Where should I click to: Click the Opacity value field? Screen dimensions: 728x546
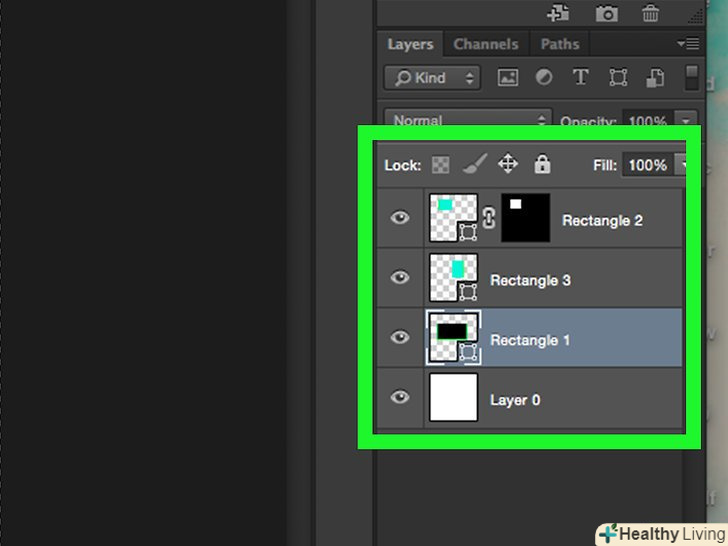pyautogui.click(x=647, y=119)
